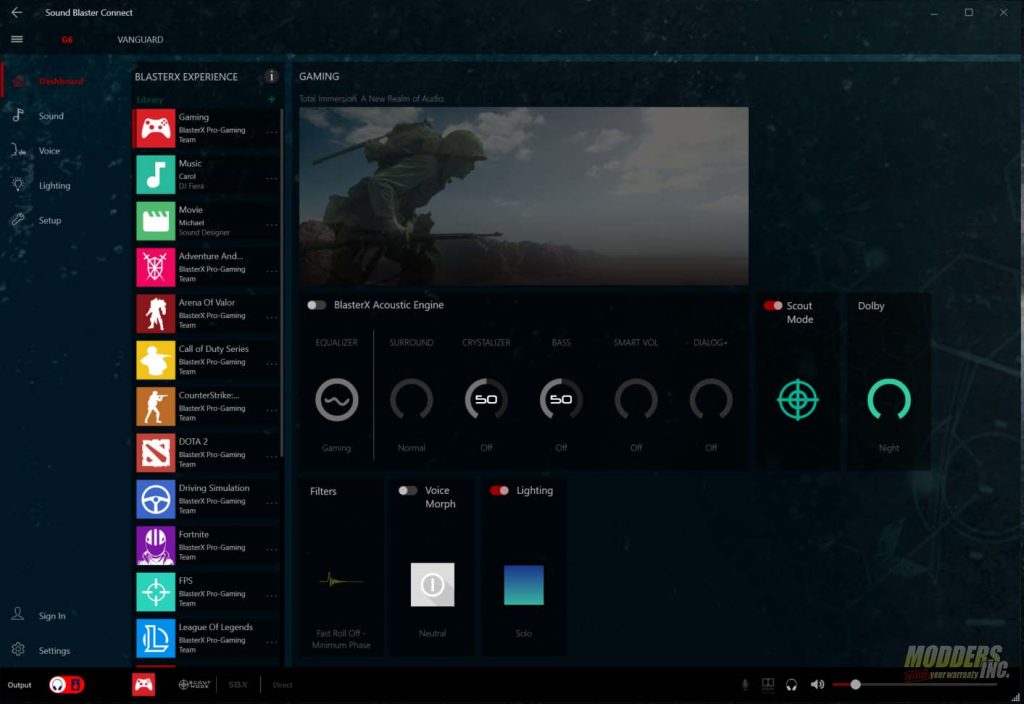Open the hamburger navigation menu
The width and height of the screenshot is (1024, 704).
[x=17, y=39]
